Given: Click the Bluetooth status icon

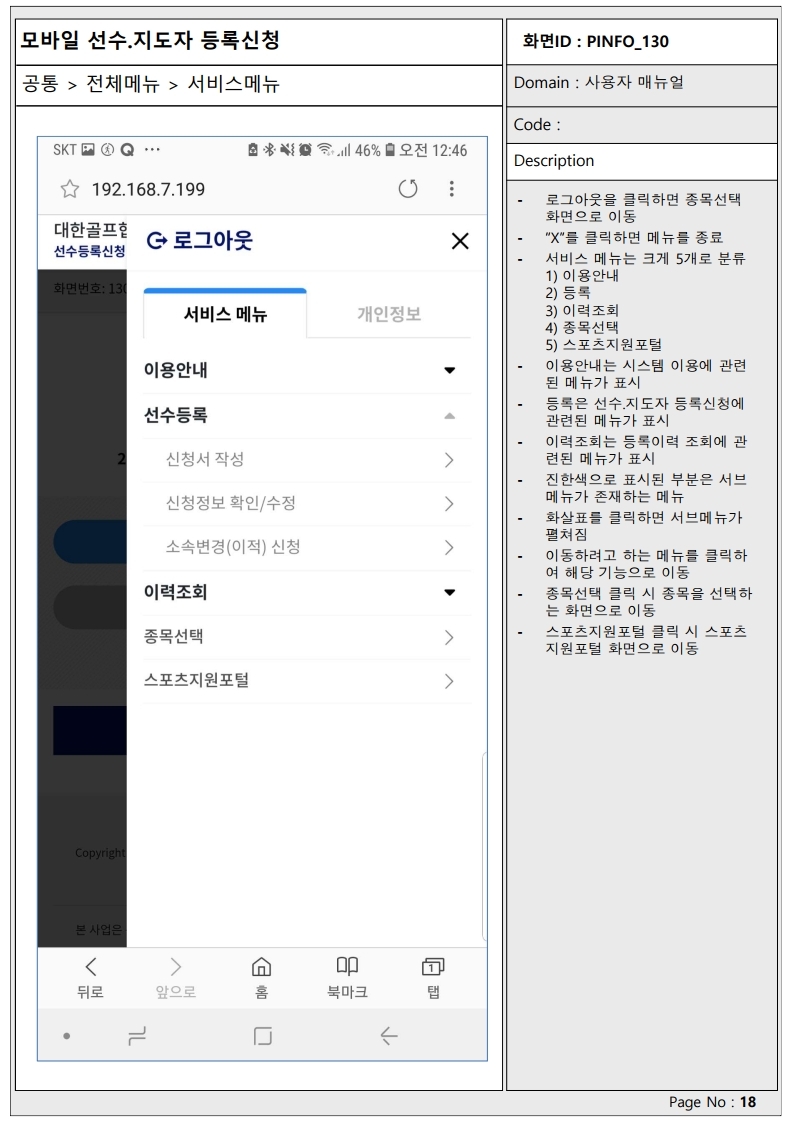Looking at the screenshot, I should tap(270, 149).
